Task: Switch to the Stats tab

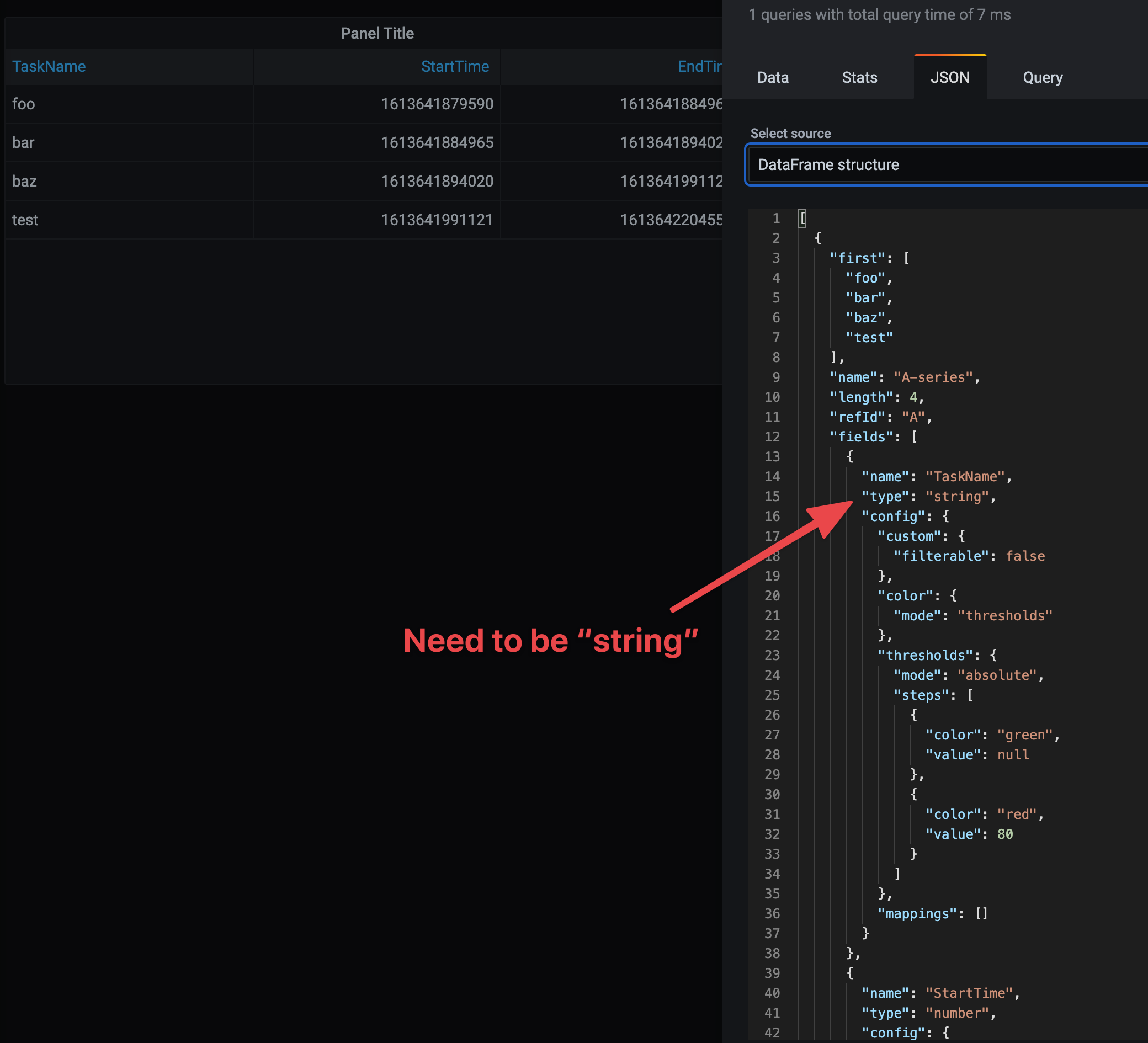Action: pos(859,77)
